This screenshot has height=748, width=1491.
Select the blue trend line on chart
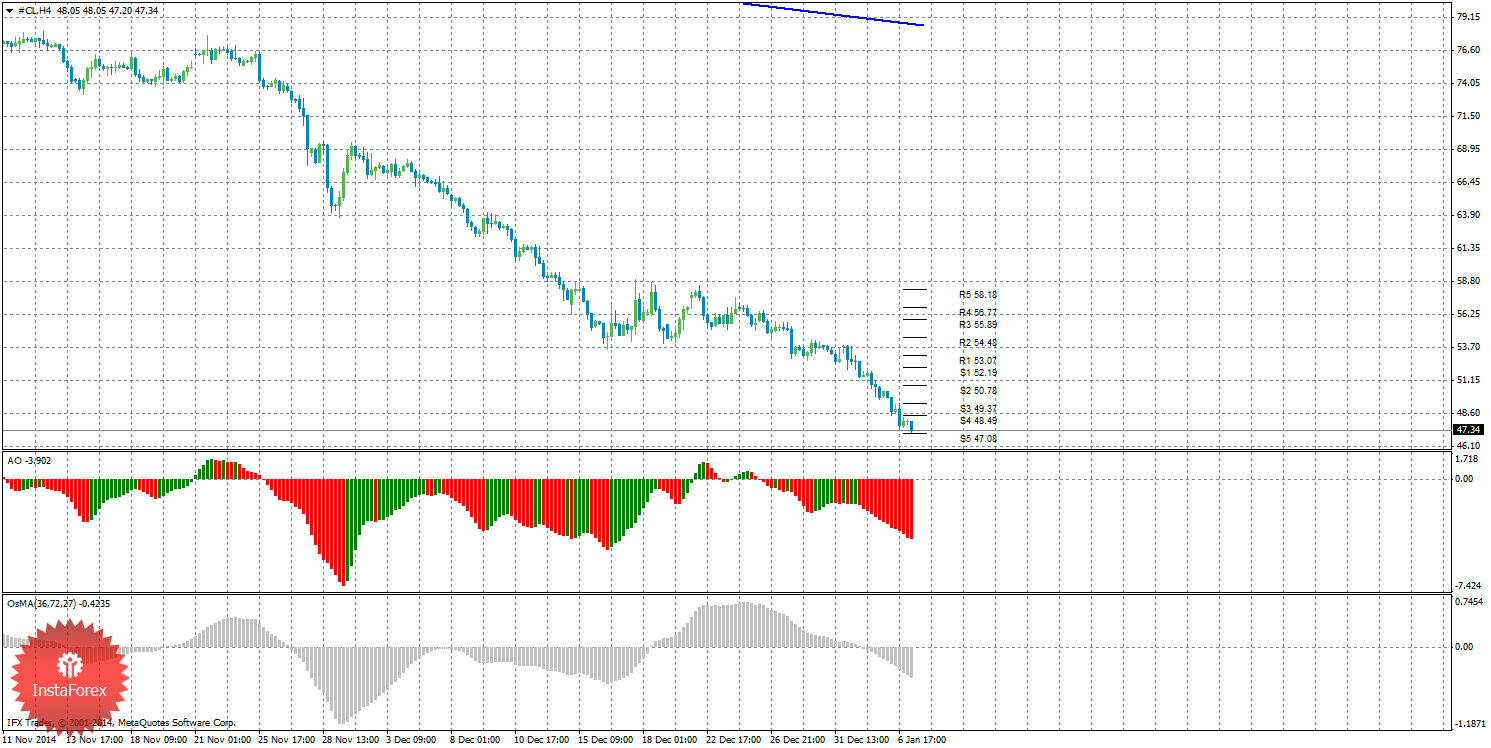(832, 14)
